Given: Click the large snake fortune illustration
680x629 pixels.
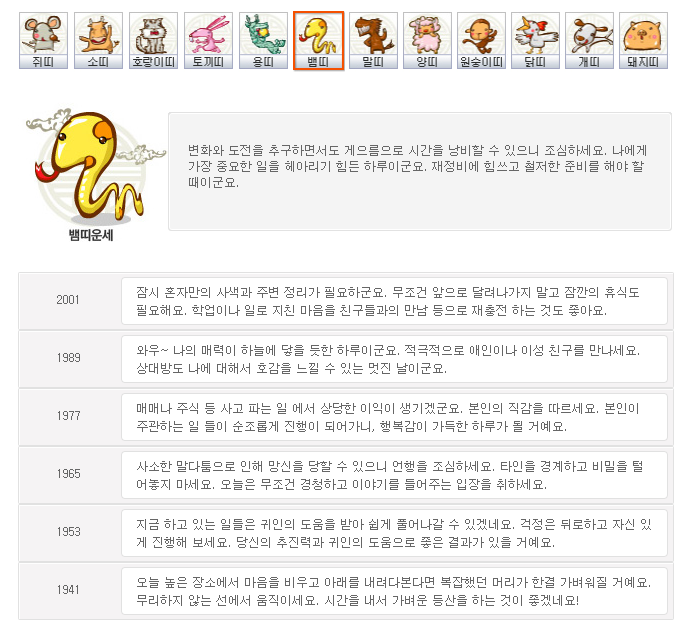Looking at the screenshot, I should [x=93, y=167].
